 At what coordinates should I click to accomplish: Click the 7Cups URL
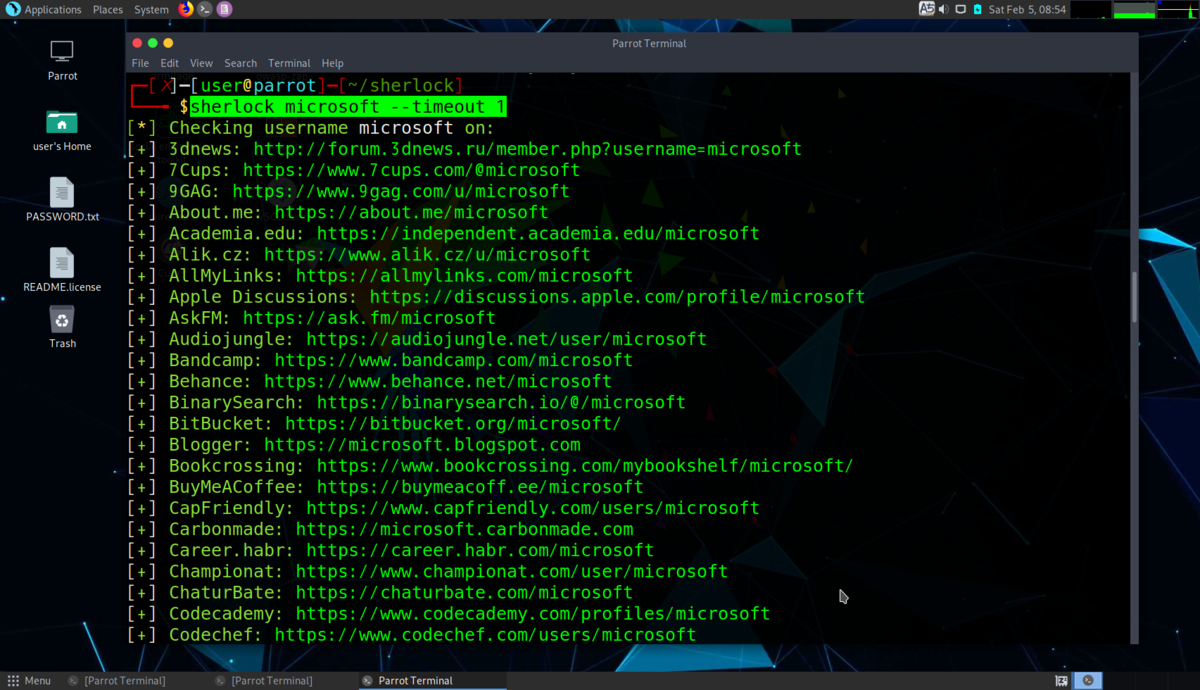pyautogui.click(x=411, y=170)
